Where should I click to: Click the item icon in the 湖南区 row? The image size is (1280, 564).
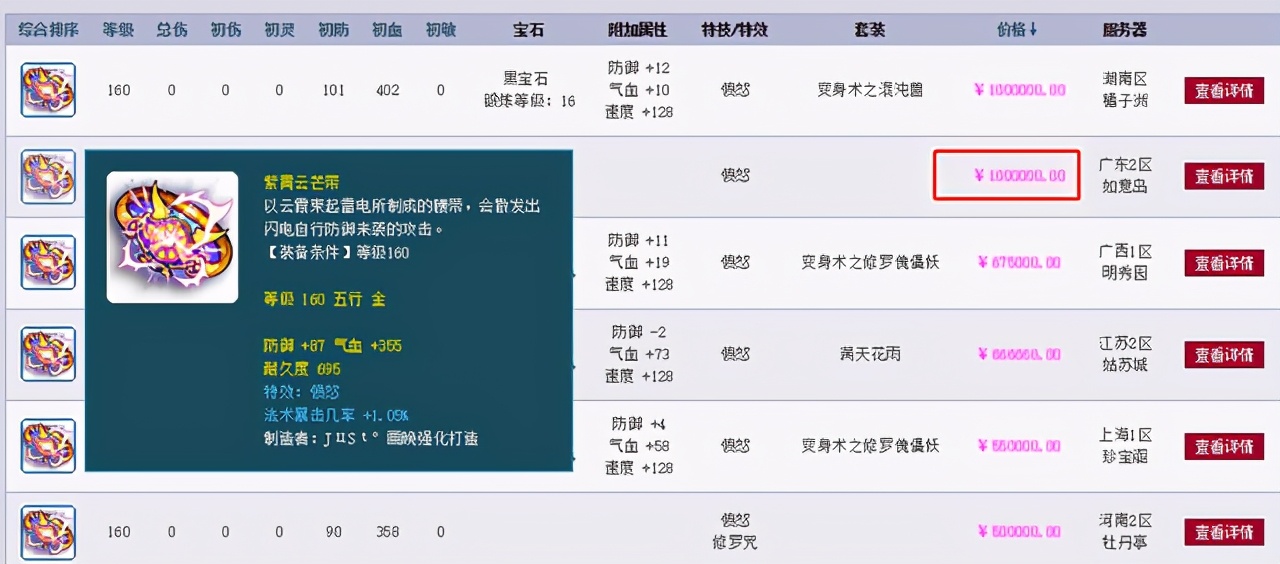click(48, 90)
